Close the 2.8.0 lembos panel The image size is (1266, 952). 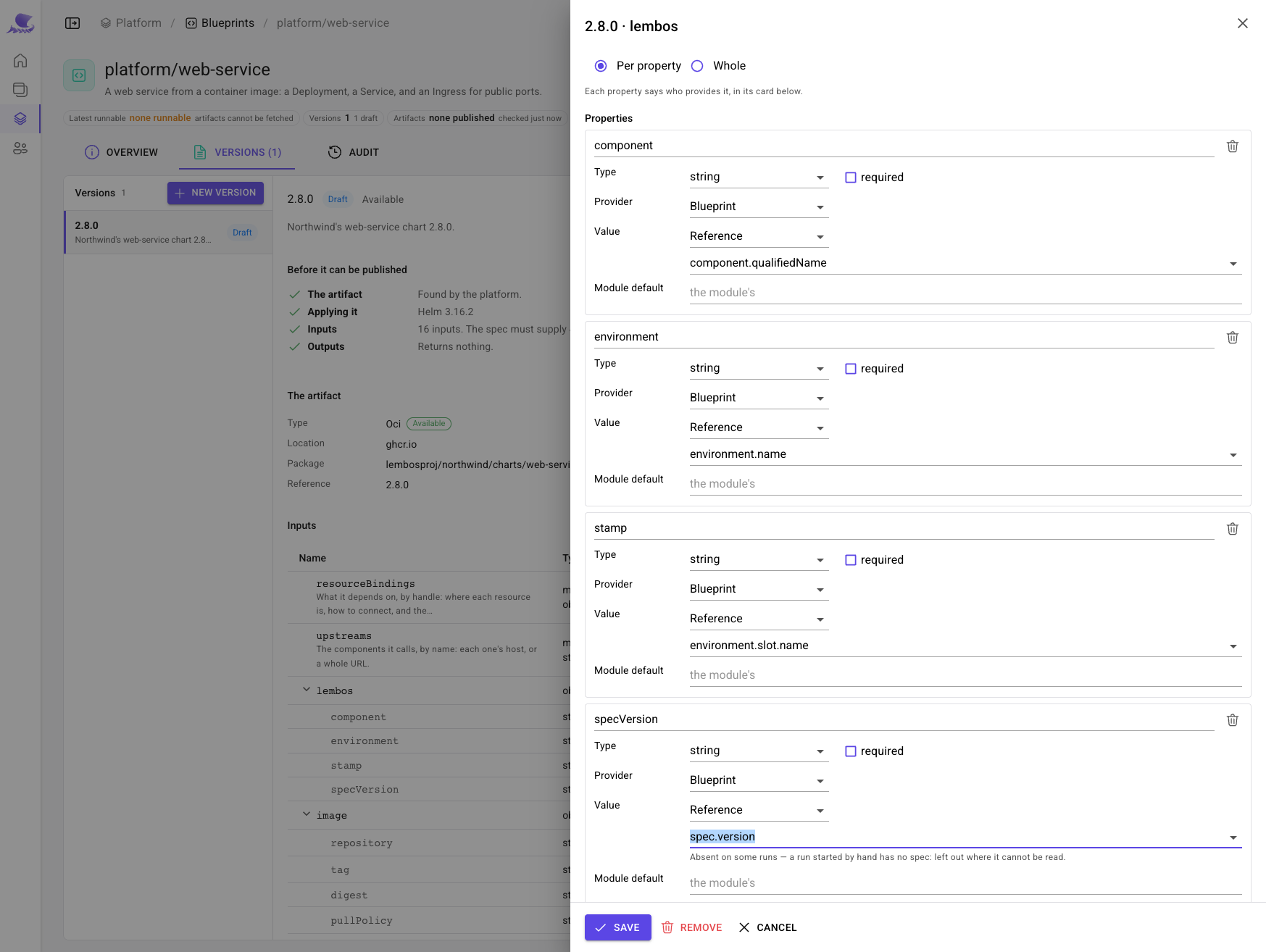1242,23
